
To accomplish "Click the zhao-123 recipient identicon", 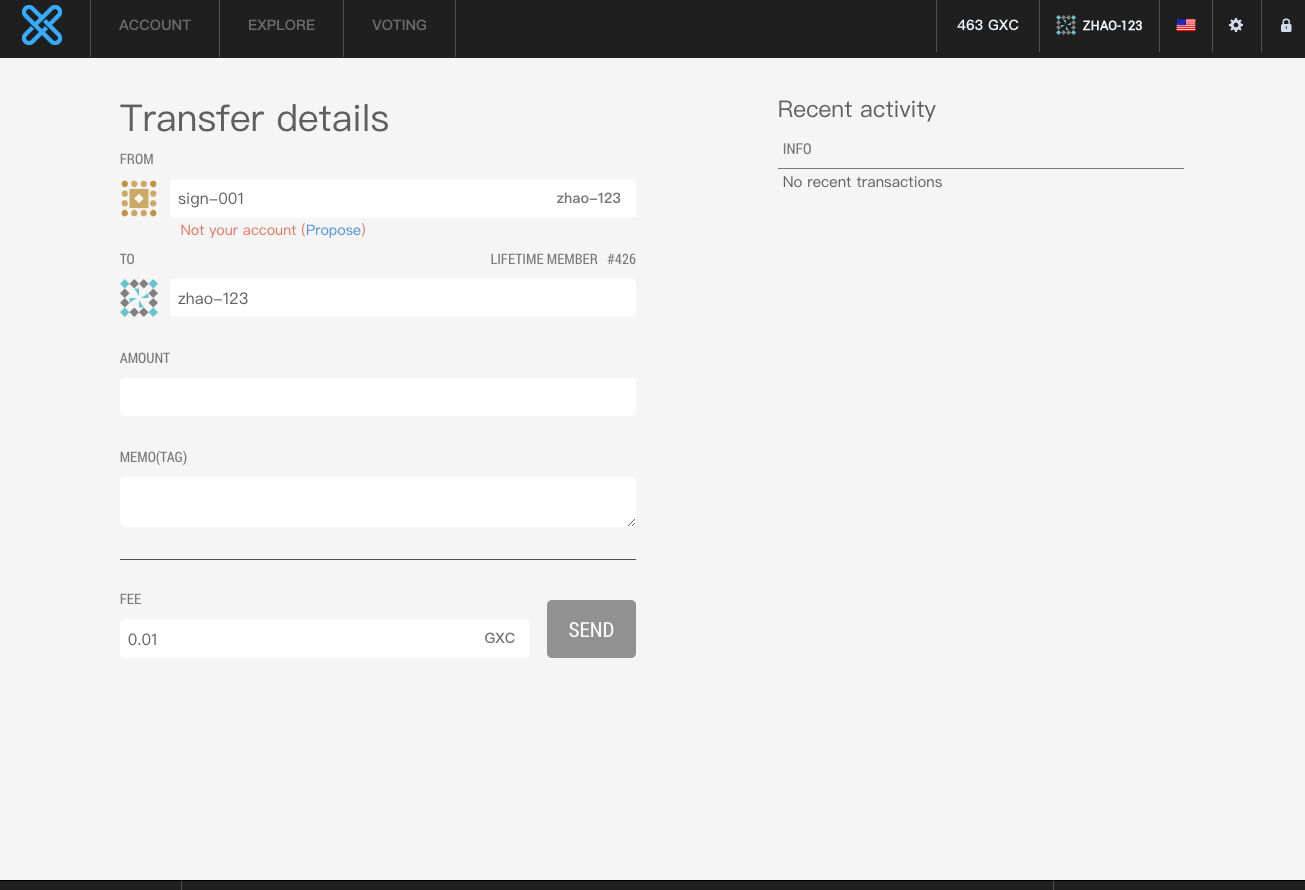I will (x=139, y=298).
